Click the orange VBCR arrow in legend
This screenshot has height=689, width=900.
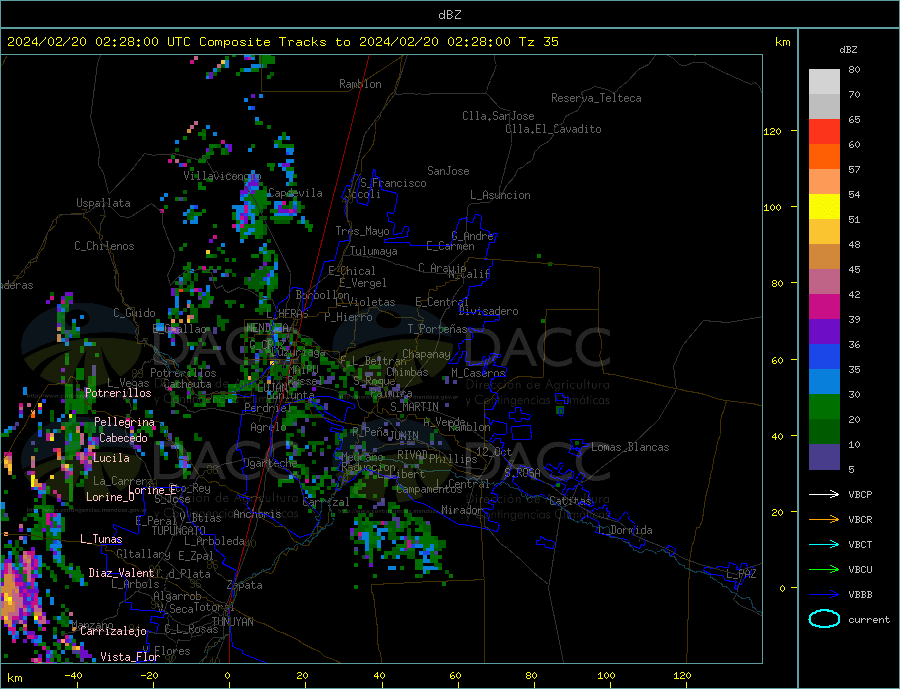tap(824, 520)
